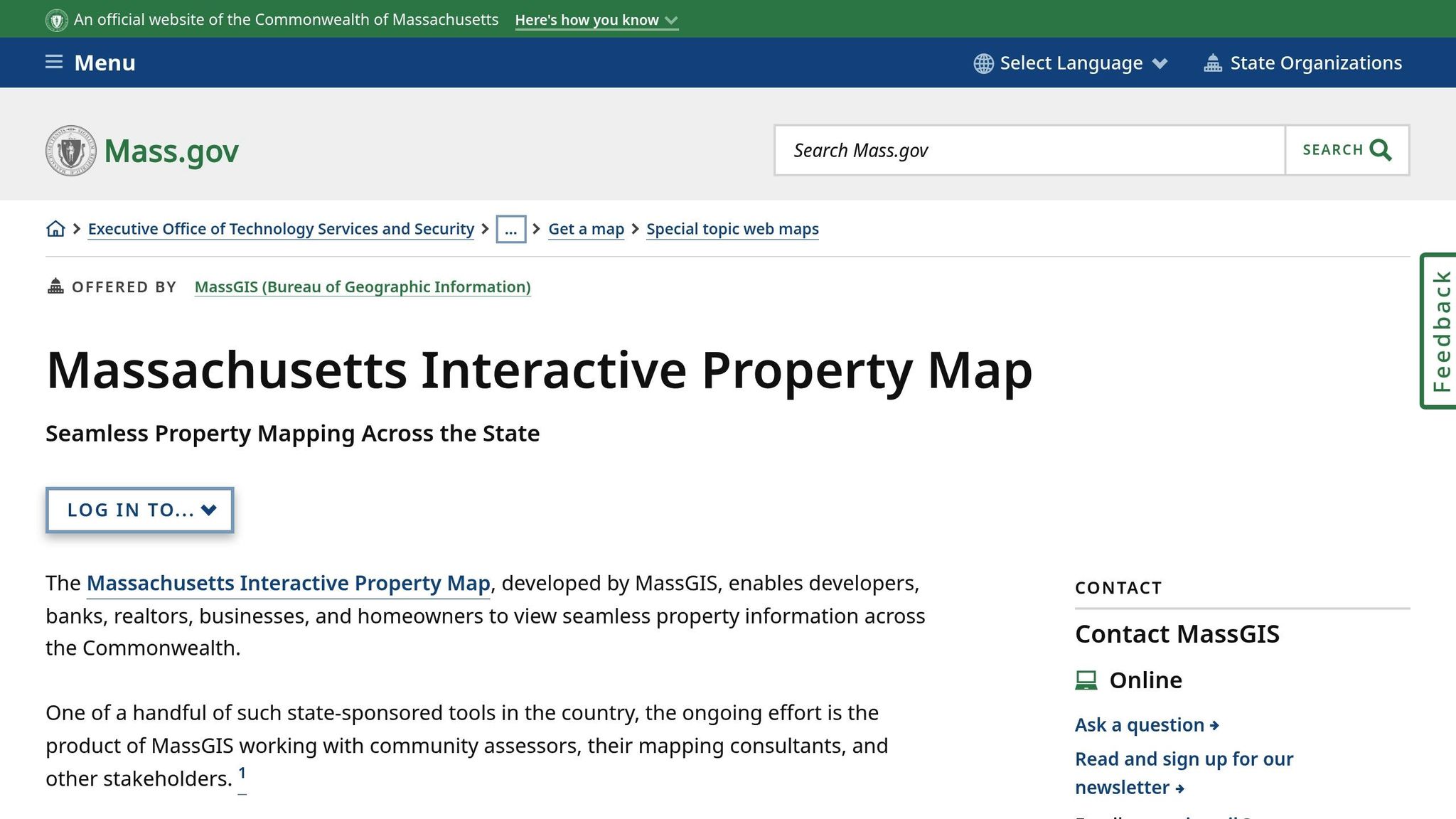Viewport: 1456px width, 819px height.
Task: Go to the home breadcrumb icon
Action: tap(55, 229)
